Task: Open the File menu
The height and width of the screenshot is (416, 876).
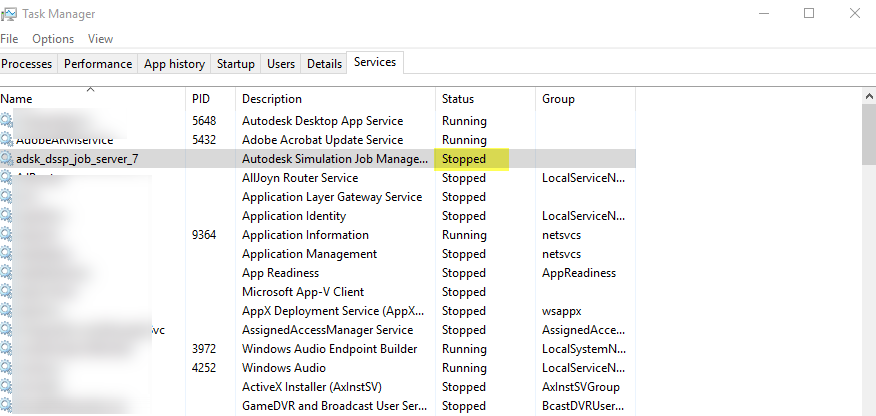Action: tap(9, 39)
